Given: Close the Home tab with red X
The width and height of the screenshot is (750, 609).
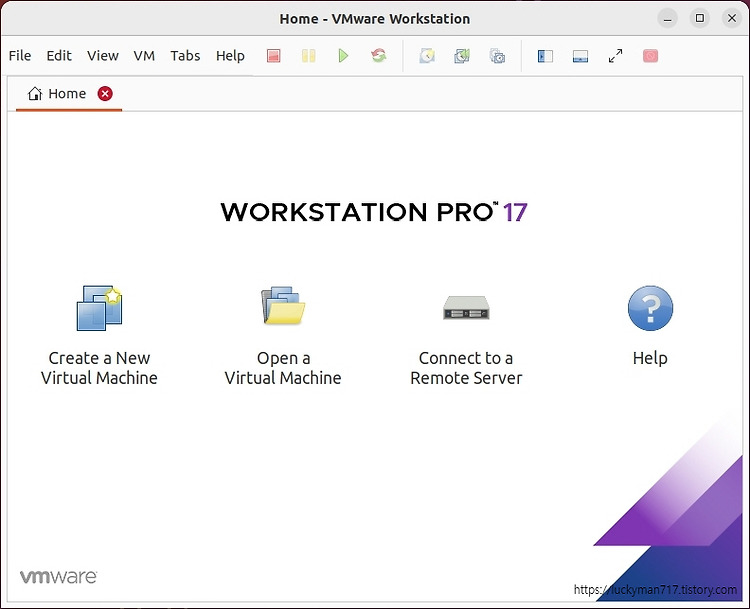Looking at the screenshot, I should [105, 94].
